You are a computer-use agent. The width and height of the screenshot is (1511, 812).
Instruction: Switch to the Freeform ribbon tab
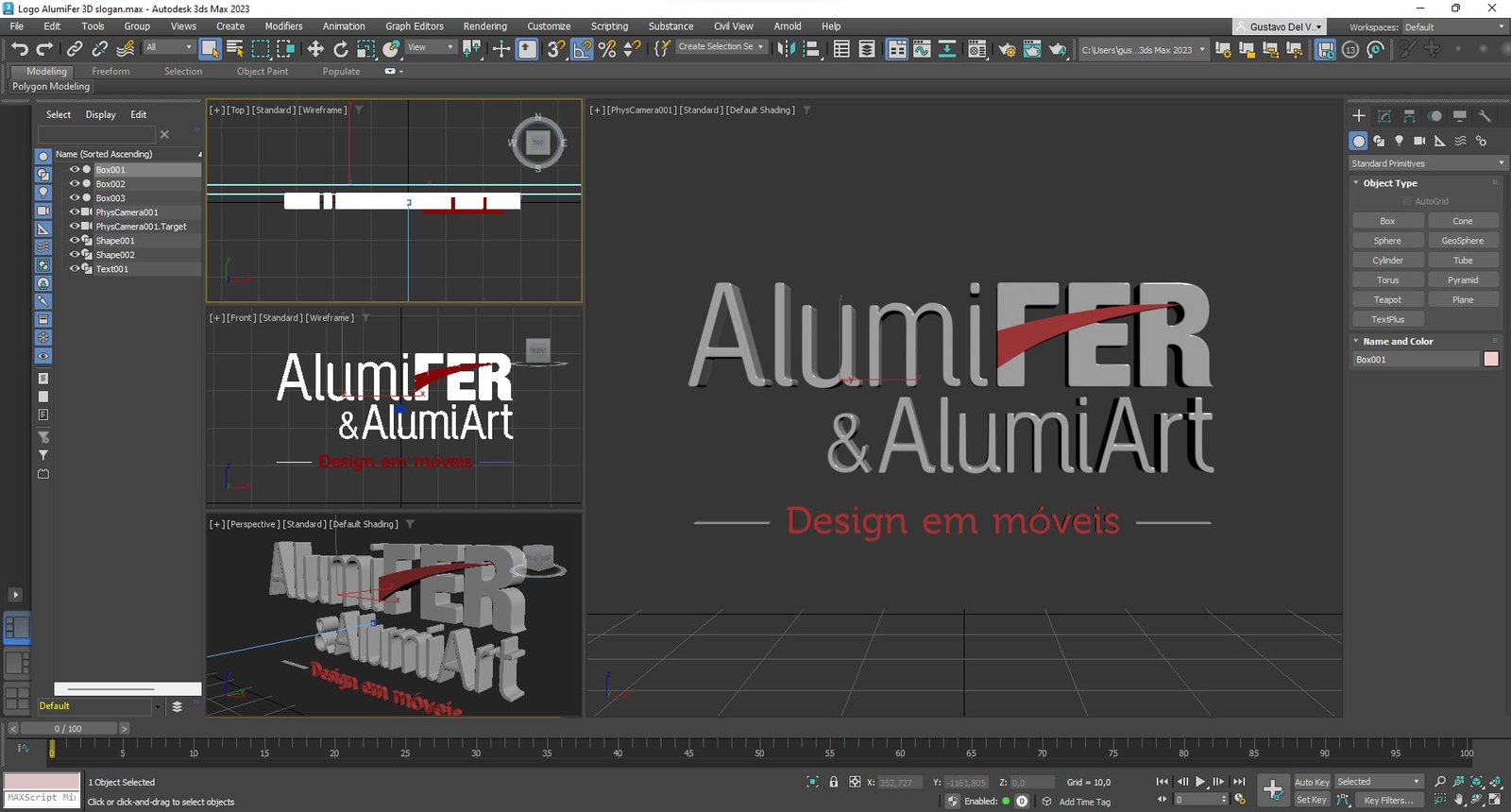click(110, 72)
